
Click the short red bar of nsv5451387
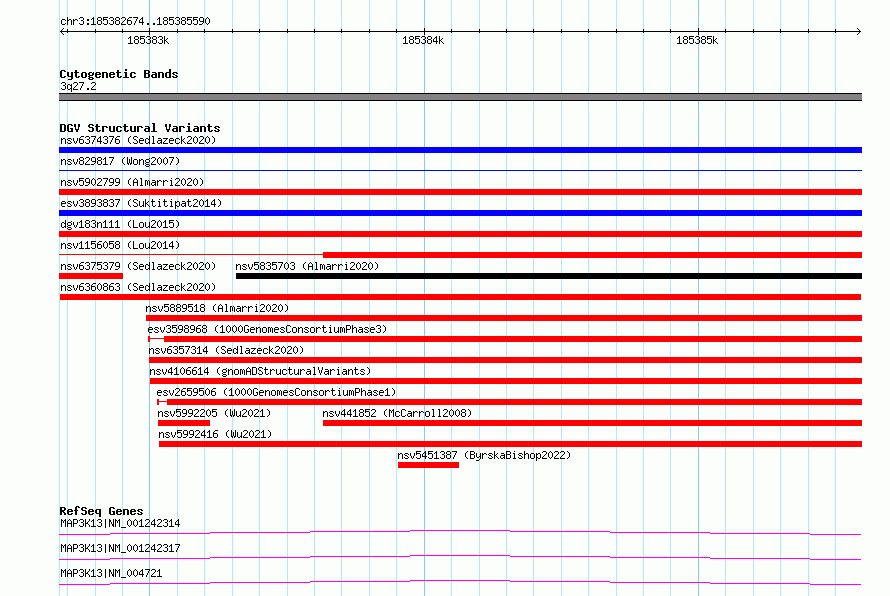(x=429, y=465)
